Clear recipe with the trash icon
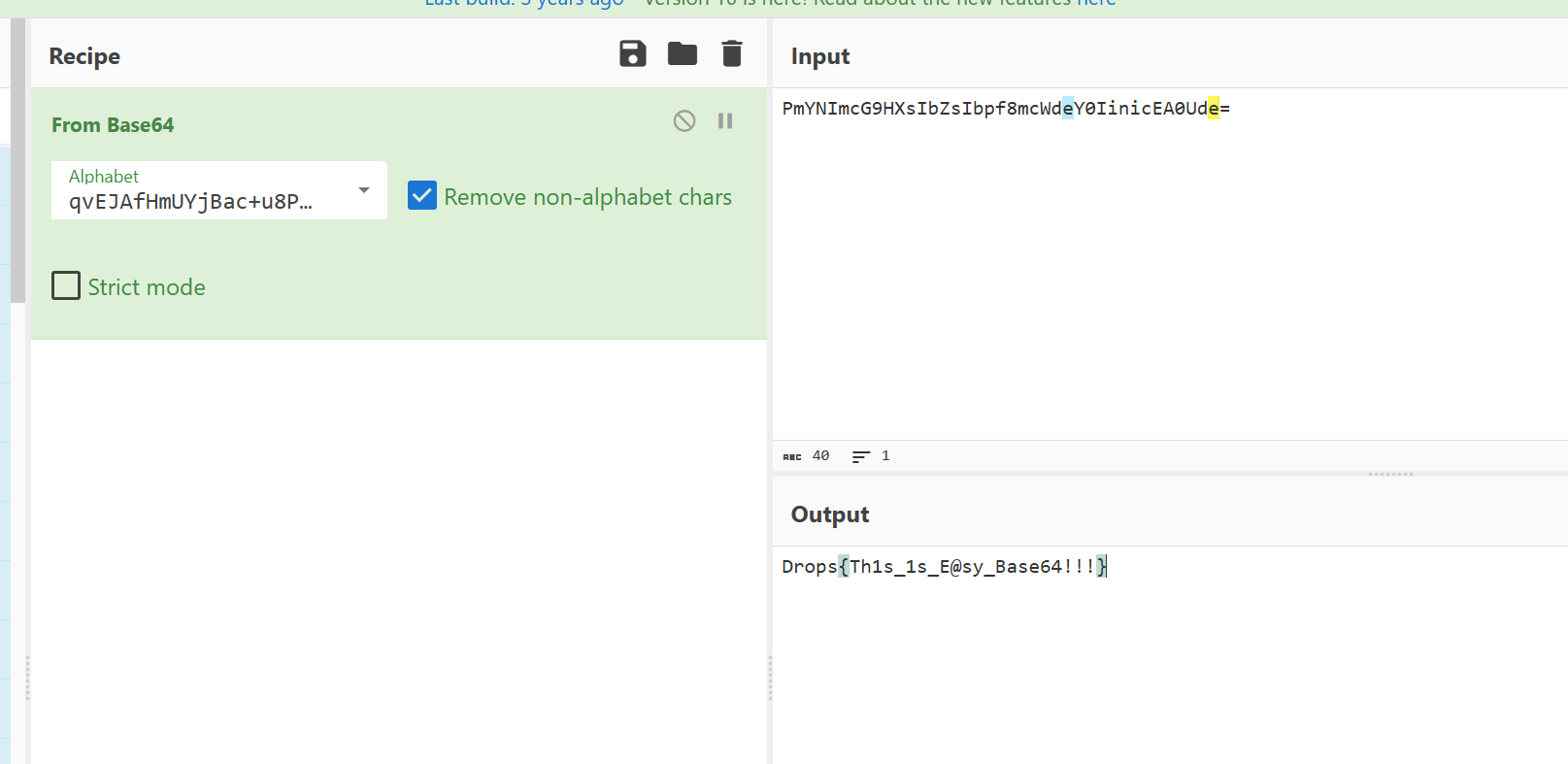Image resolution: width=1568 pixels, height=764 pixels. [x=732, y=54]
